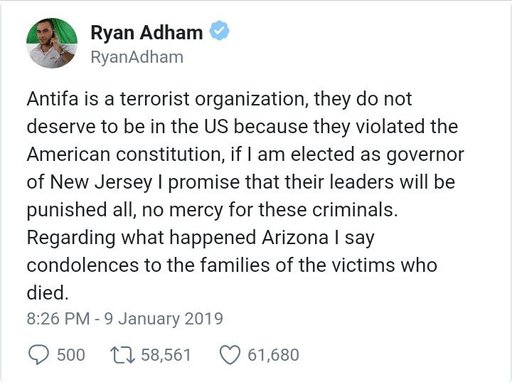The width and height of the screenshot is (512, 383).
Task: Click the gray RyanAdham handle
Action: point(137,57)
